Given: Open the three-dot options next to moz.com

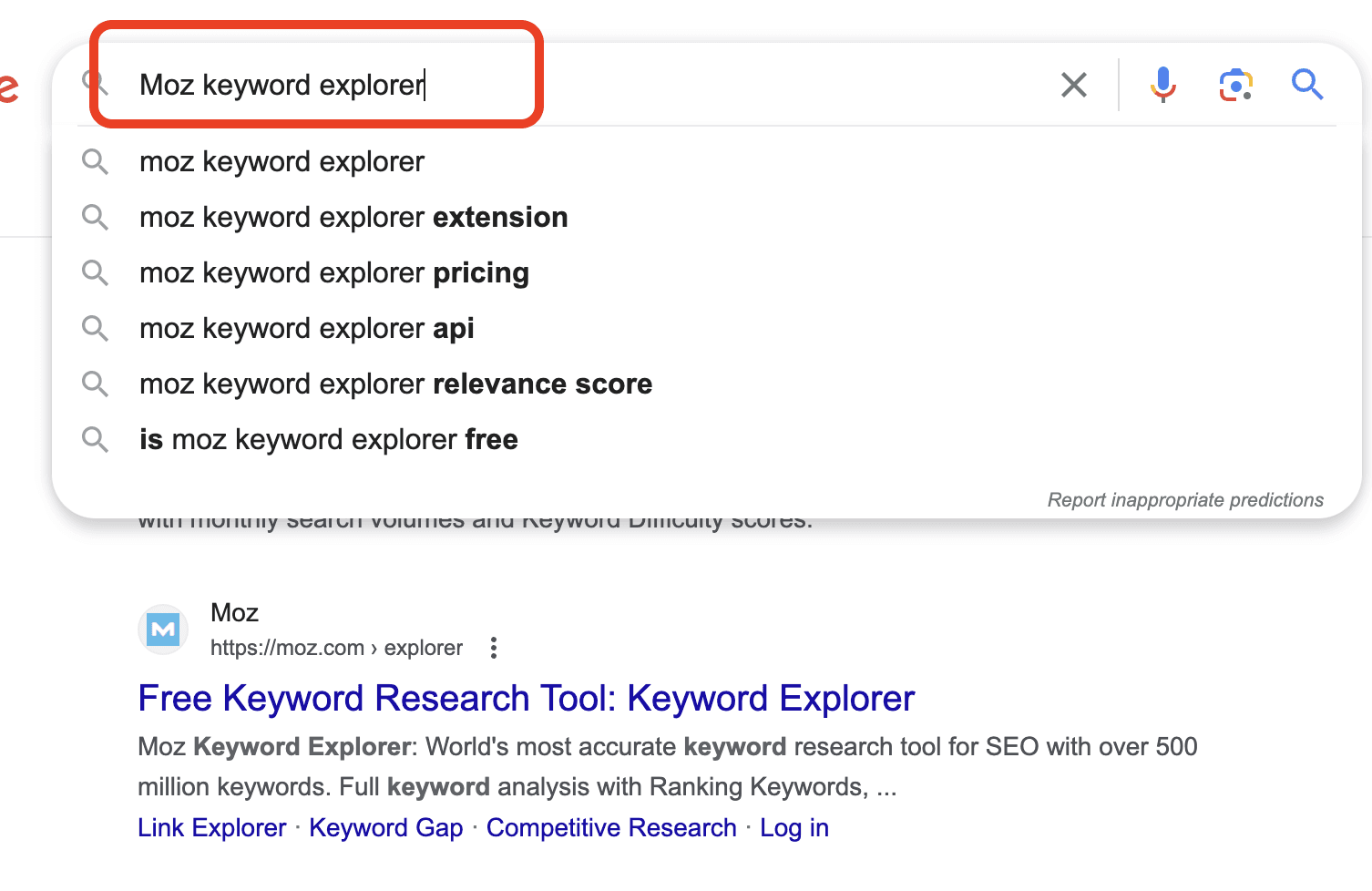Looking at the screenshot, I should click(x=493, y=648).
